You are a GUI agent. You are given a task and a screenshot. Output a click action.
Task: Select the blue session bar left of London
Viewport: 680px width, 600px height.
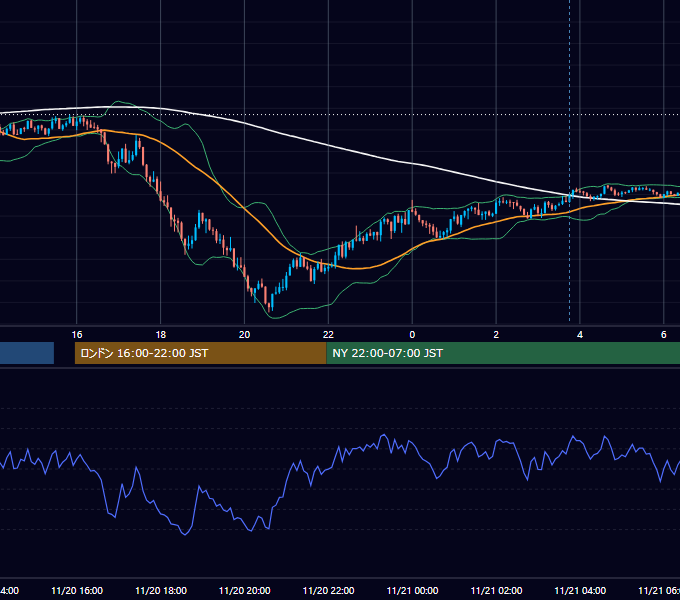(x=27, y=353)
